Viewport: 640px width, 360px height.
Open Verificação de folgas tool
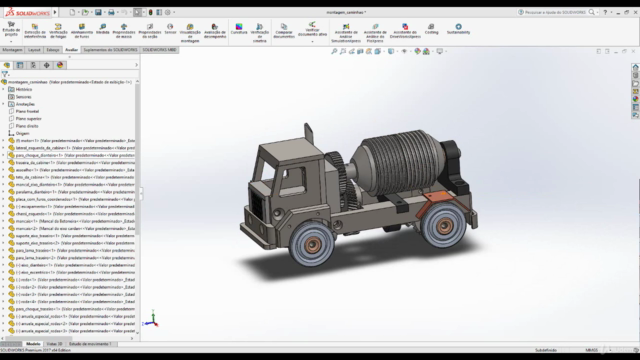pos(58,31)
